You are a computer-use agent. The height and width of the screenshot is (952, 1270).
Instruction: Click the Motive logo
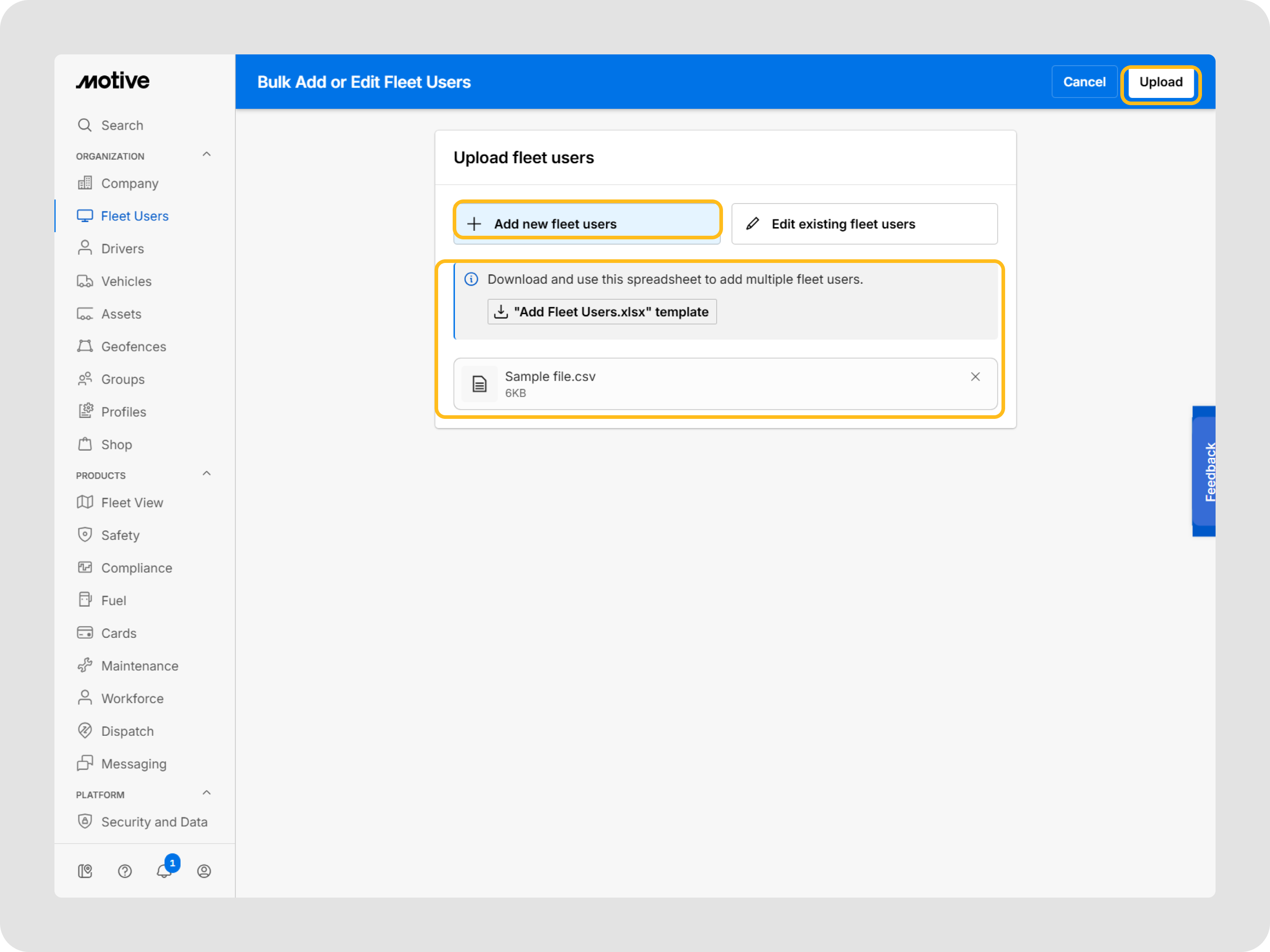(x=113, y=81)
